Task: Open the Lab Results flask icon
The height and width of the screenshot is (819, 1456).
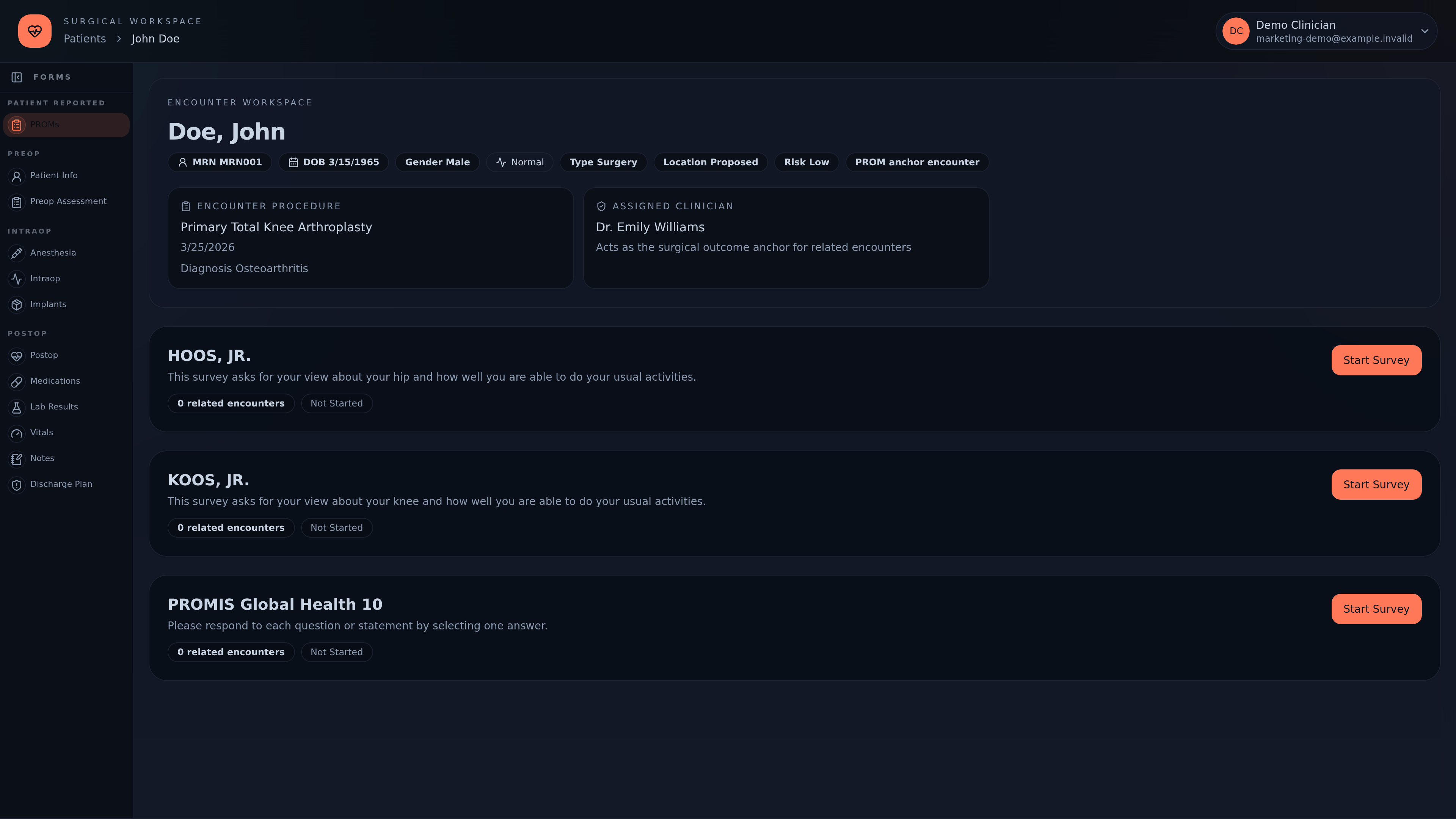Action: coord(17,408)
